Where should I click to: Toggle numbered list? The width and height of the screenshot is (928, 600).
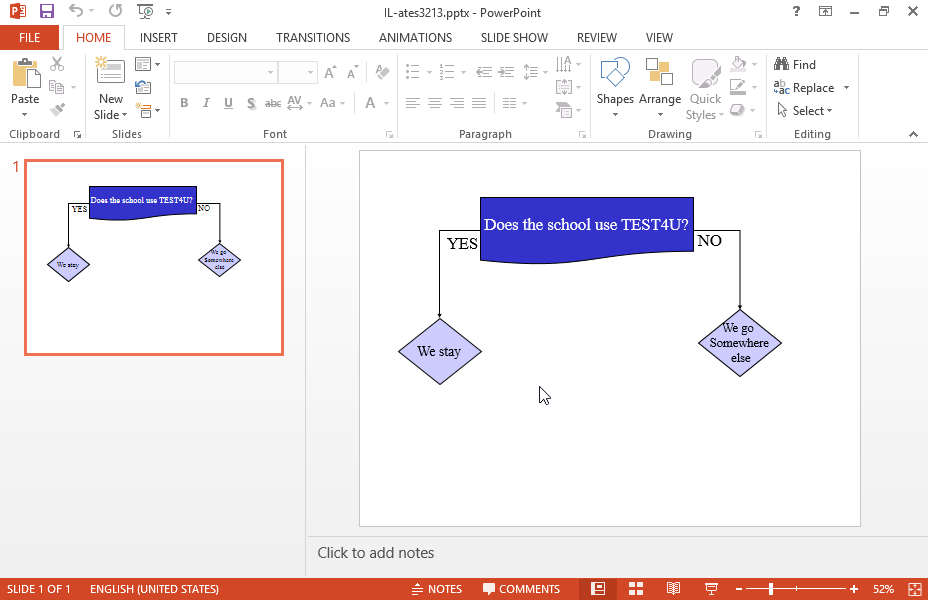447,72
